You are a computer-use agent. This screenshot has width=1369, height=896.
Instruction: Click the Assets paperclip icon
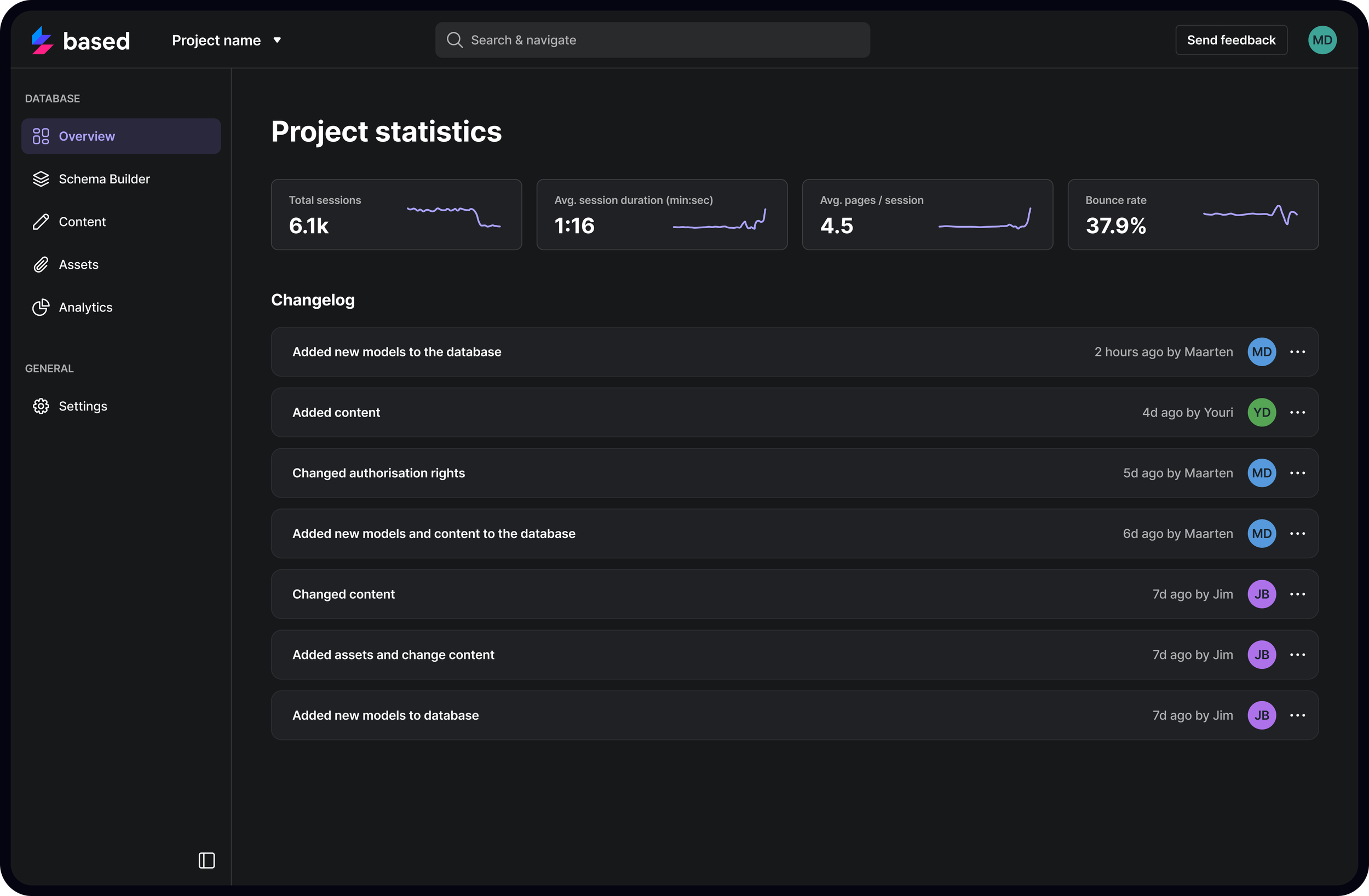tap(41, 264)
